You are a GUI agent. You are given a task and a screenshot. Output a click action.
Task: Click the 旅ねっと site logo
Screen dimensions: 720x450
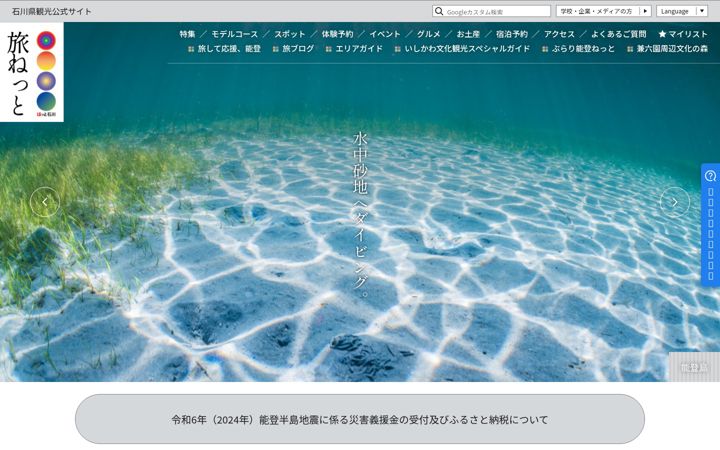[32, 72]
